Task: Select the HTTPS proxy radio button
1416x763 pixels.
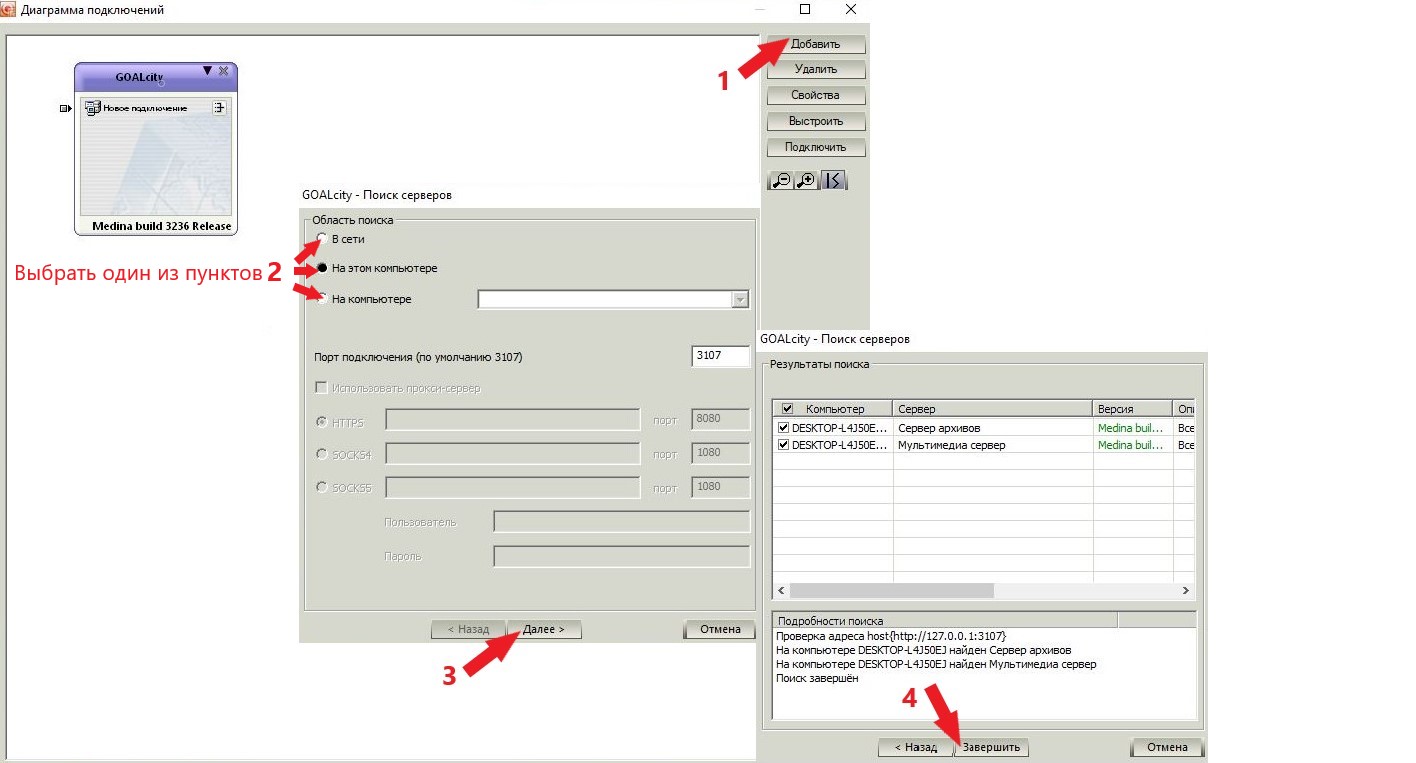Action: (x=321, y=422)
